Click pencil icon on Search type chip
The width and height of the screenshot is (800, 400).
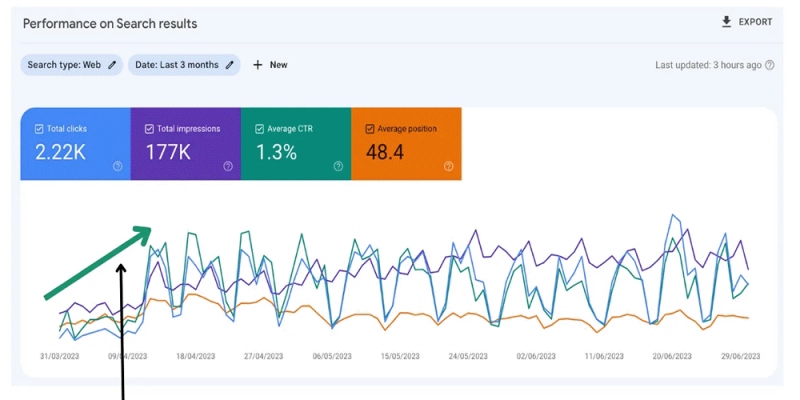coord(112,65)
